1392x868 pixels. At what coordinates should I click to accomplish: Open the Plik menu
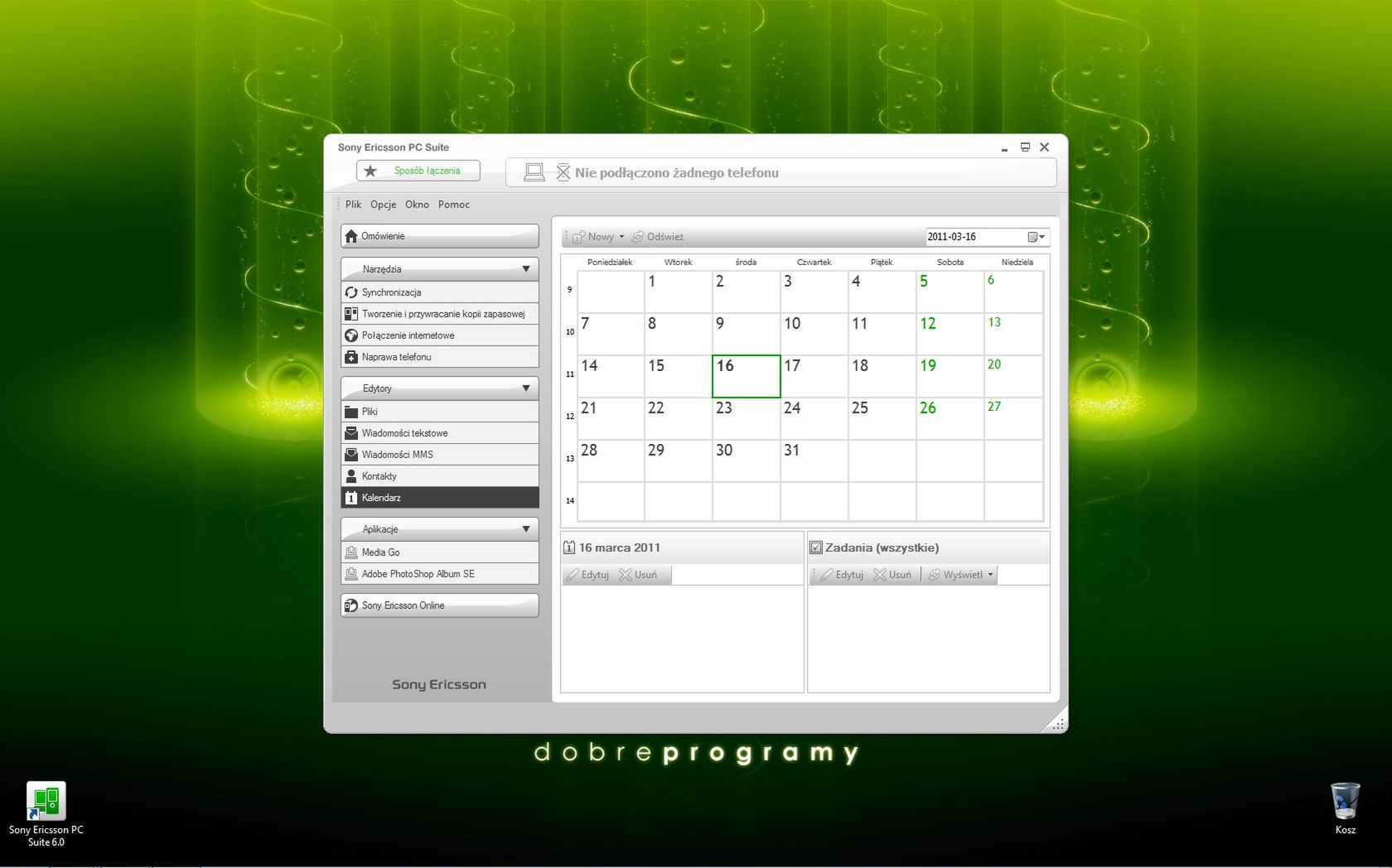click(354, 205)
